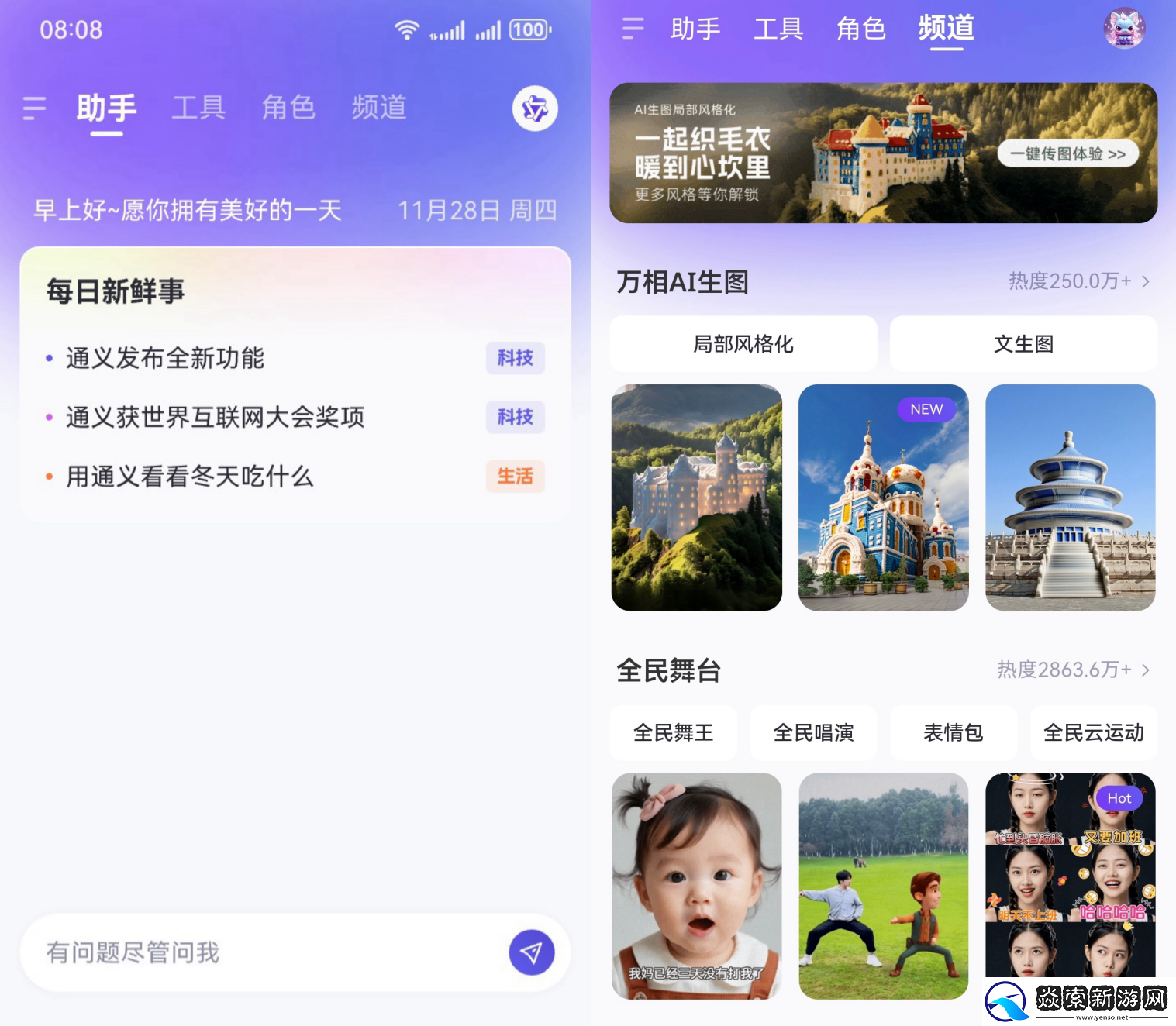Image resolution: width=1176 pixels, height=1026 pixels.
Task: Tap the 一键传图体验 banner button
Action: pos(1067,153)
